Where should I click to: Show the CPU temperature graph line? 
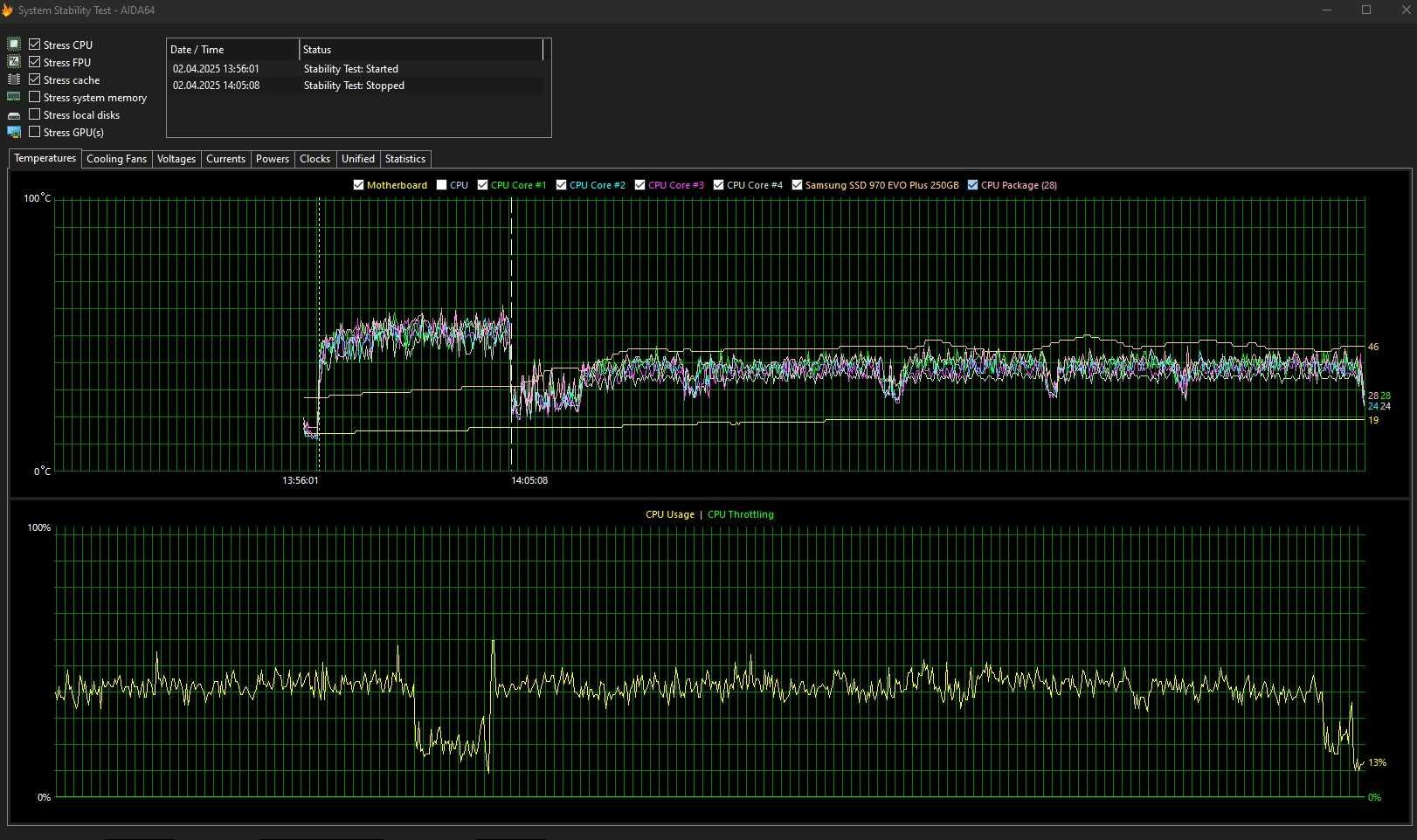point(441,184)
